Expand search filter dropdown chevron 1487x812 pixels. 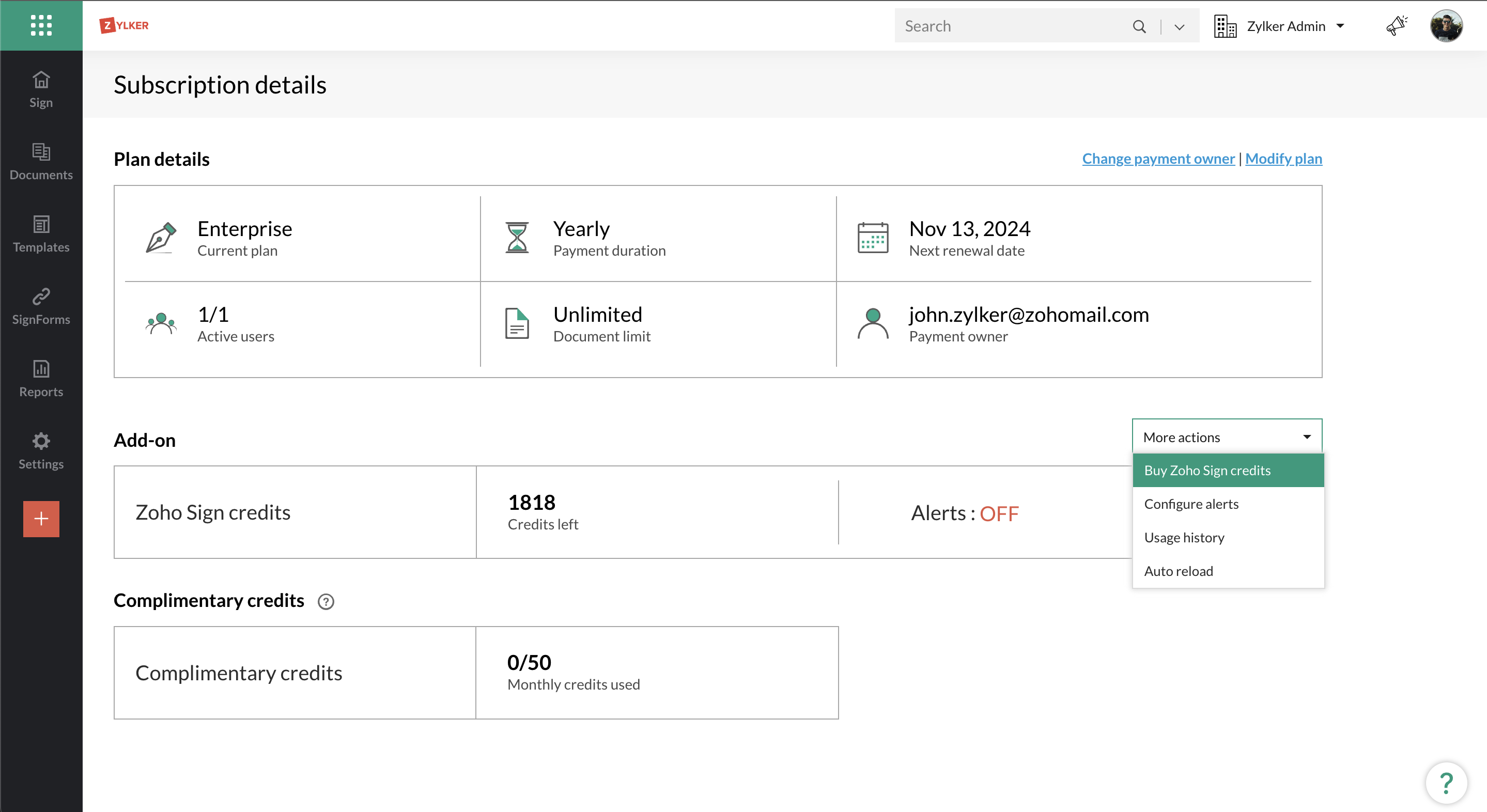click(1180, 26)
